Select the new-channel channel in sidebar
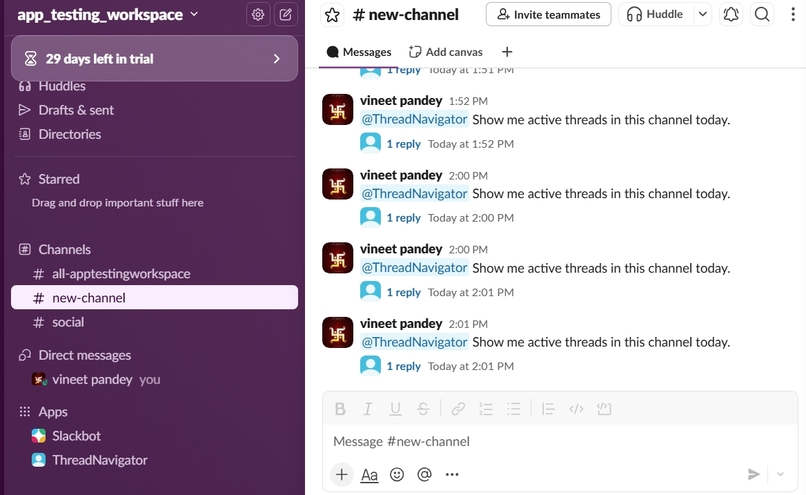This screenshot has height=495, width=806. tap(154, 298)
